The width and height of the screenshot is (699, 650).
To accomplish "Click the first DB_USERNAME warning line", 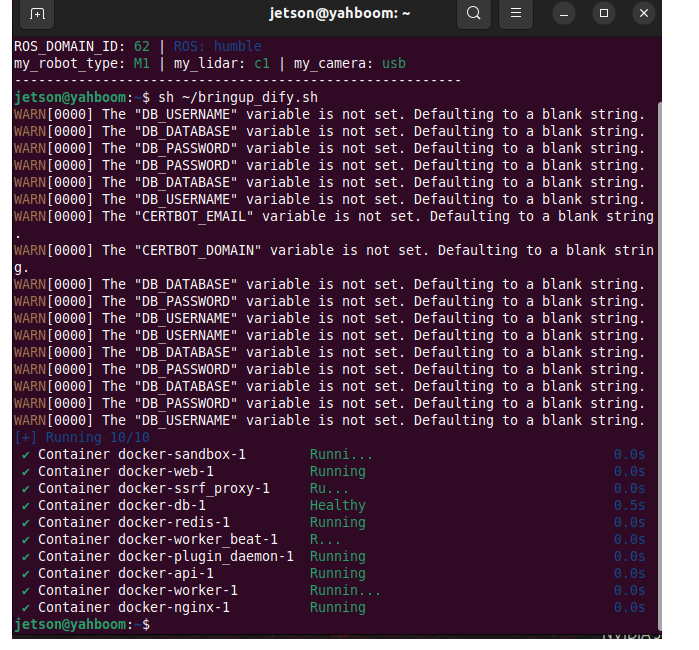I will pos(329,114).
